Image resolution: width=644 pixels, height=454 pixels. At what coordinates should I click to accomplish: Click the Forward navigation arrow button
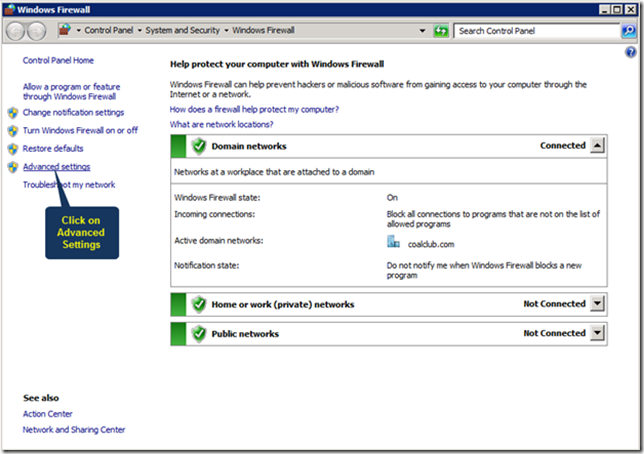[36, 31]
